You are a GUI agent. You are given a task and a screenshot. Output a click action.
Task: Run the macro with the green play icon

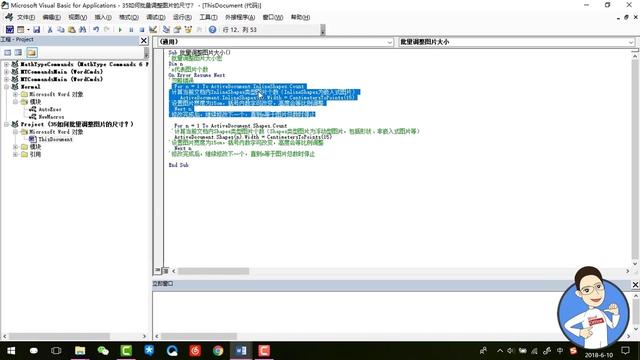[x=120, y=29]
